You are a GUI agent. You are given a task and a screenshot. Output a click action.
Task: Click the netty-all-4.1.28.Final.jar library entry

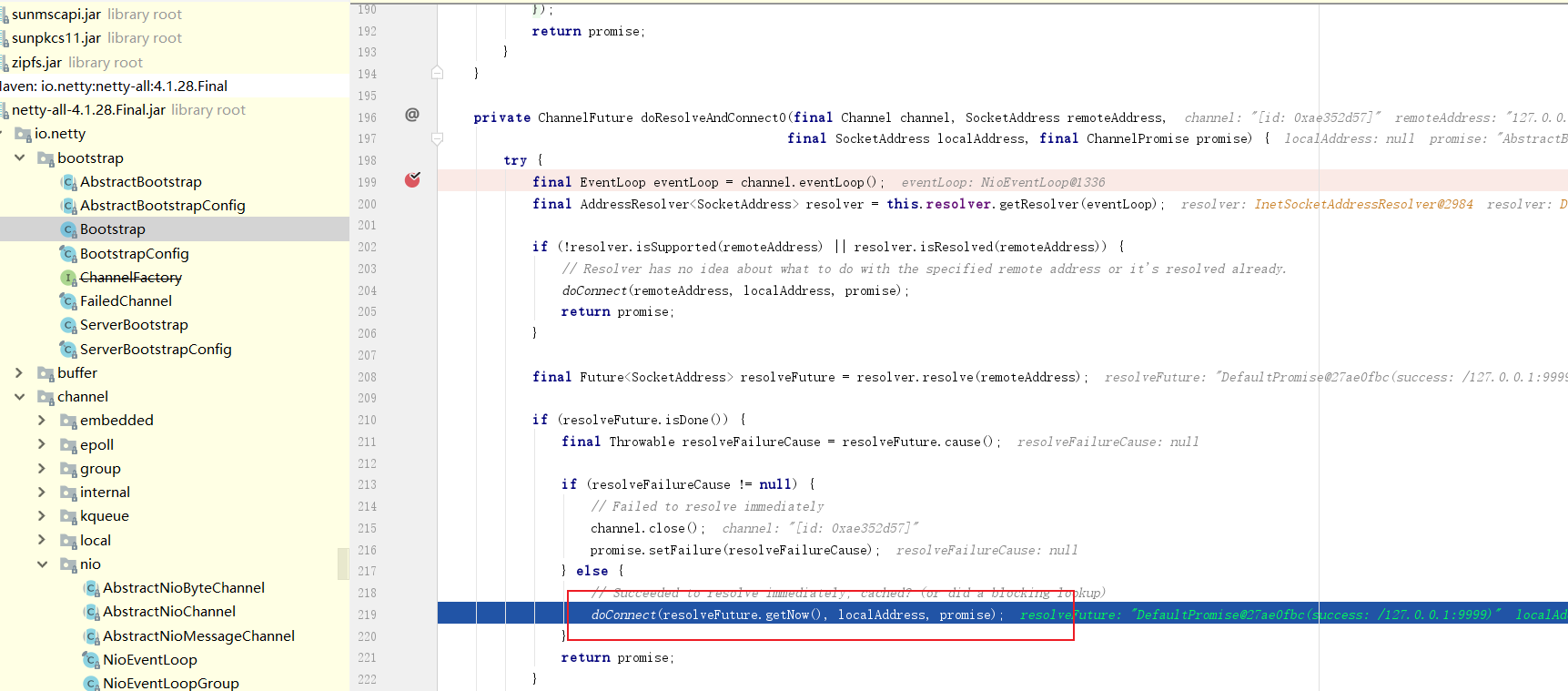(88, 110)
